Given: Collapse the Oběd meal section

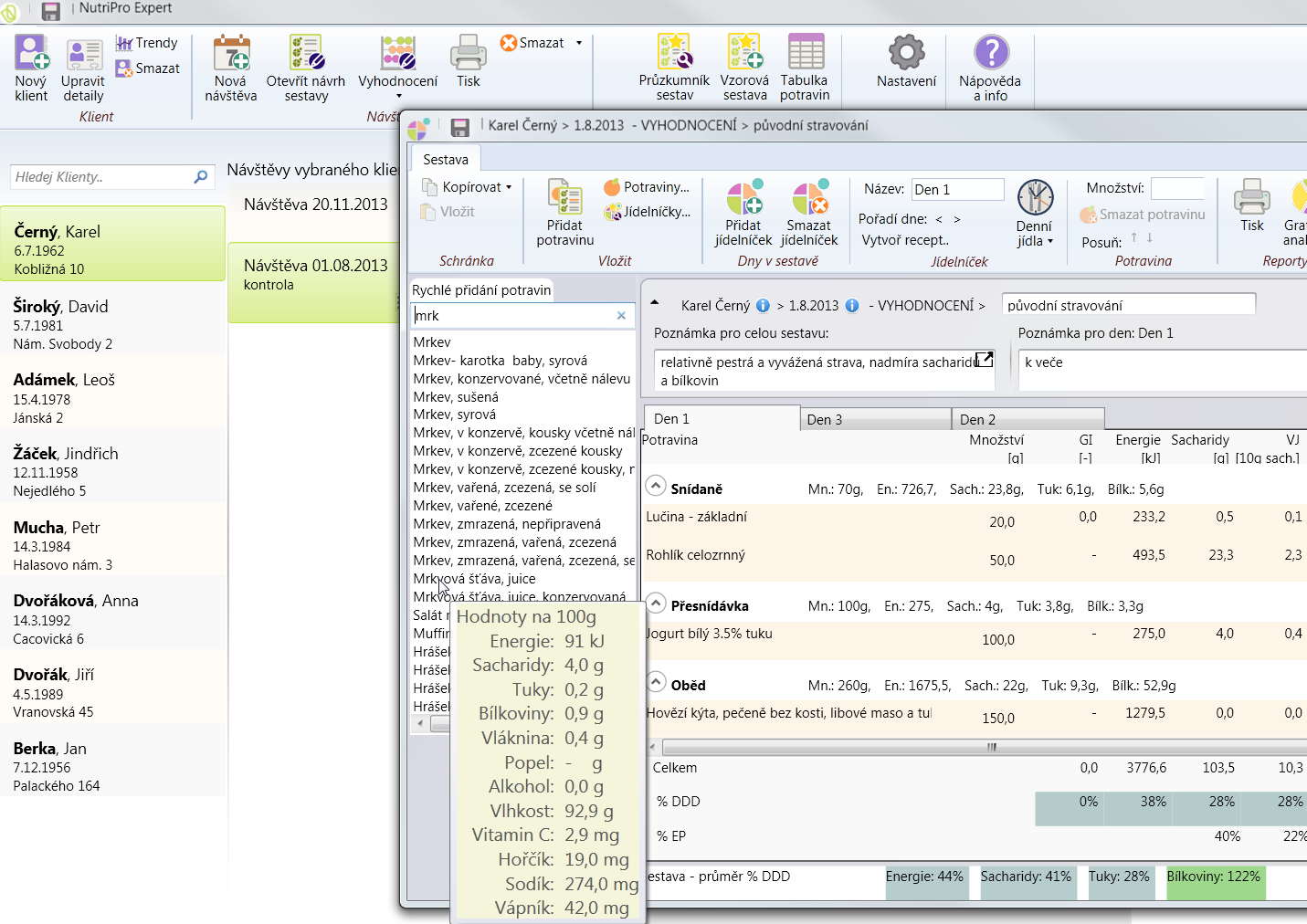Looking at the screenshot, I should (656, 683).
